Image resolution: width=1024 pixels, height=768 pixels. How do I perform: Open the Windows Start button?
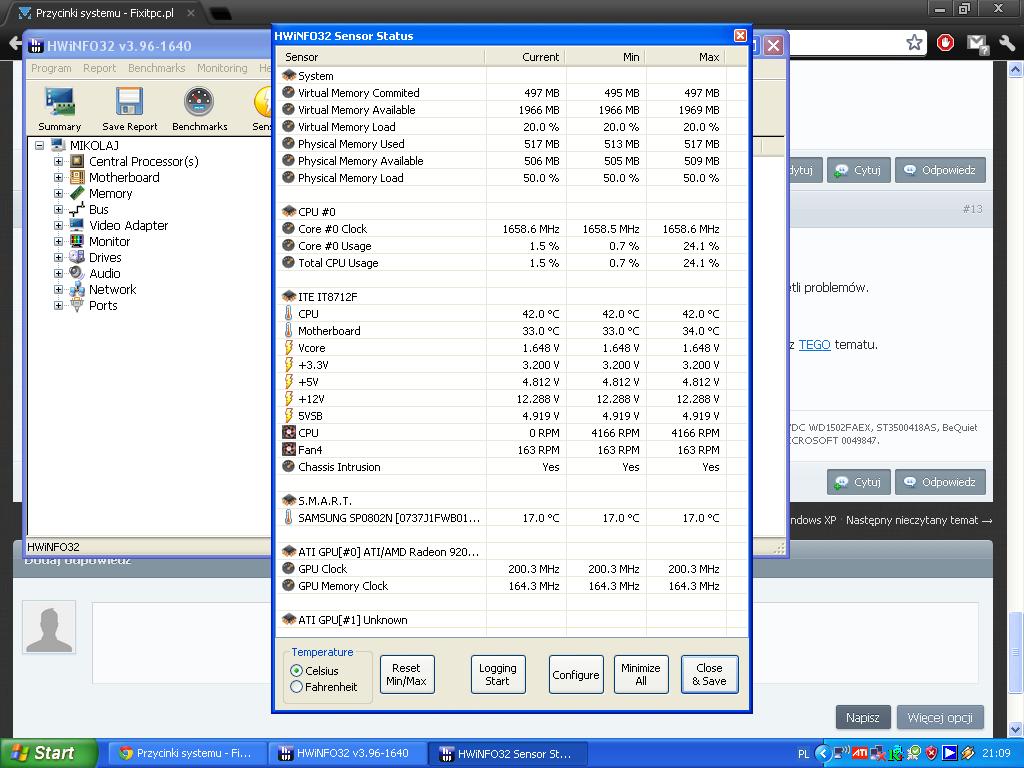[x=49, y=753]
